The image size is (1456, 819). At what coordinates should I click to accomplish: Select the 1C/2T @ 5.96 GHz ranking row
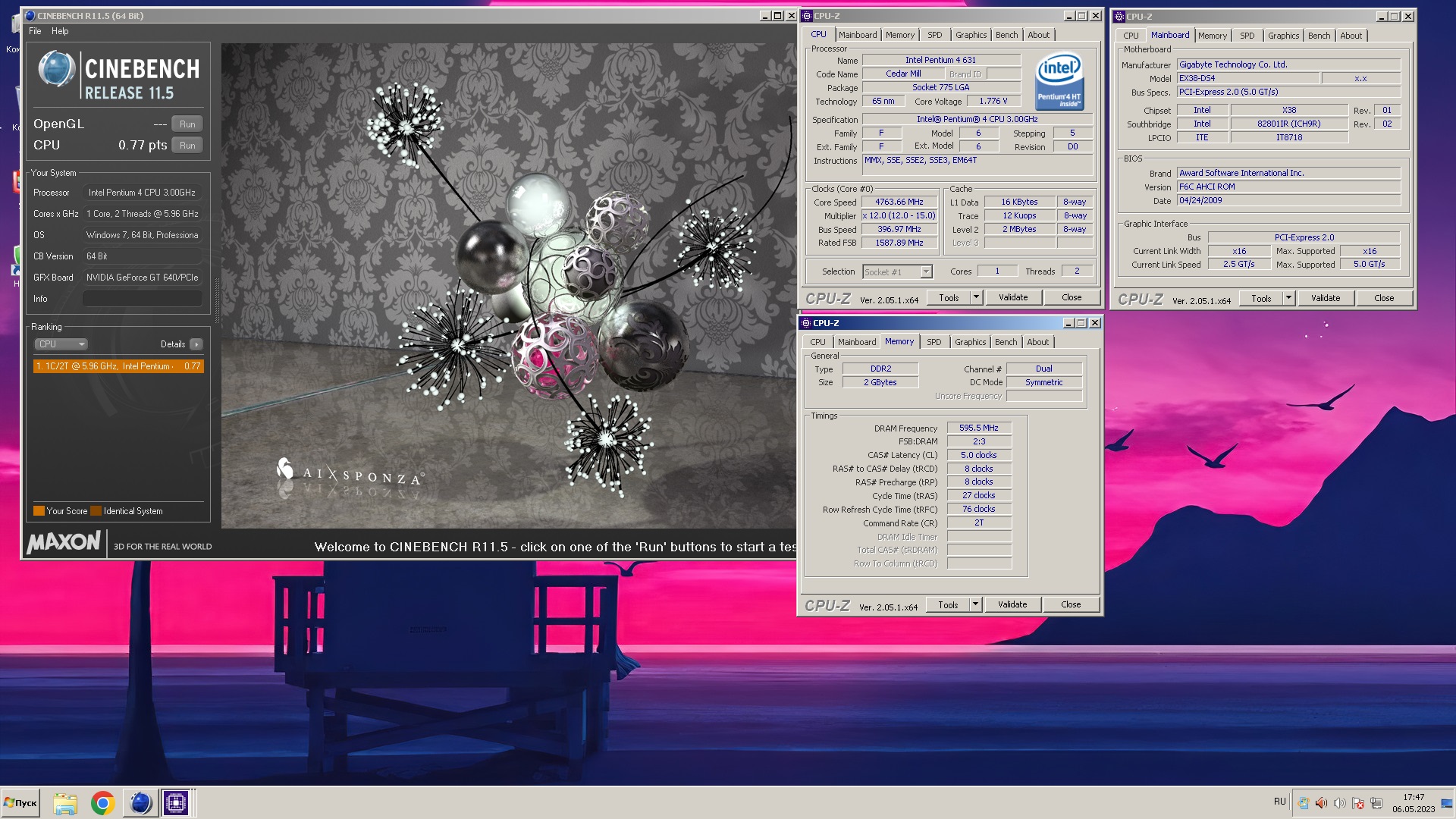[118, 366]
